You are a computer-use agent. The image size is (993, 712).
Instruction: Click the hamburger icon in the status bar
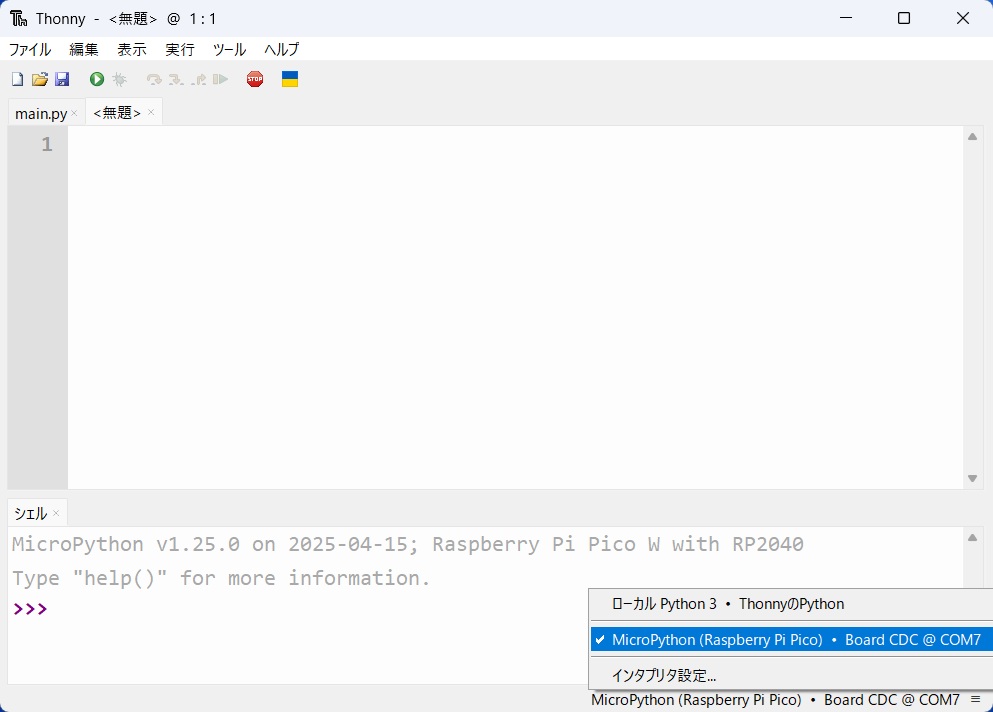(x=976, y=699)
